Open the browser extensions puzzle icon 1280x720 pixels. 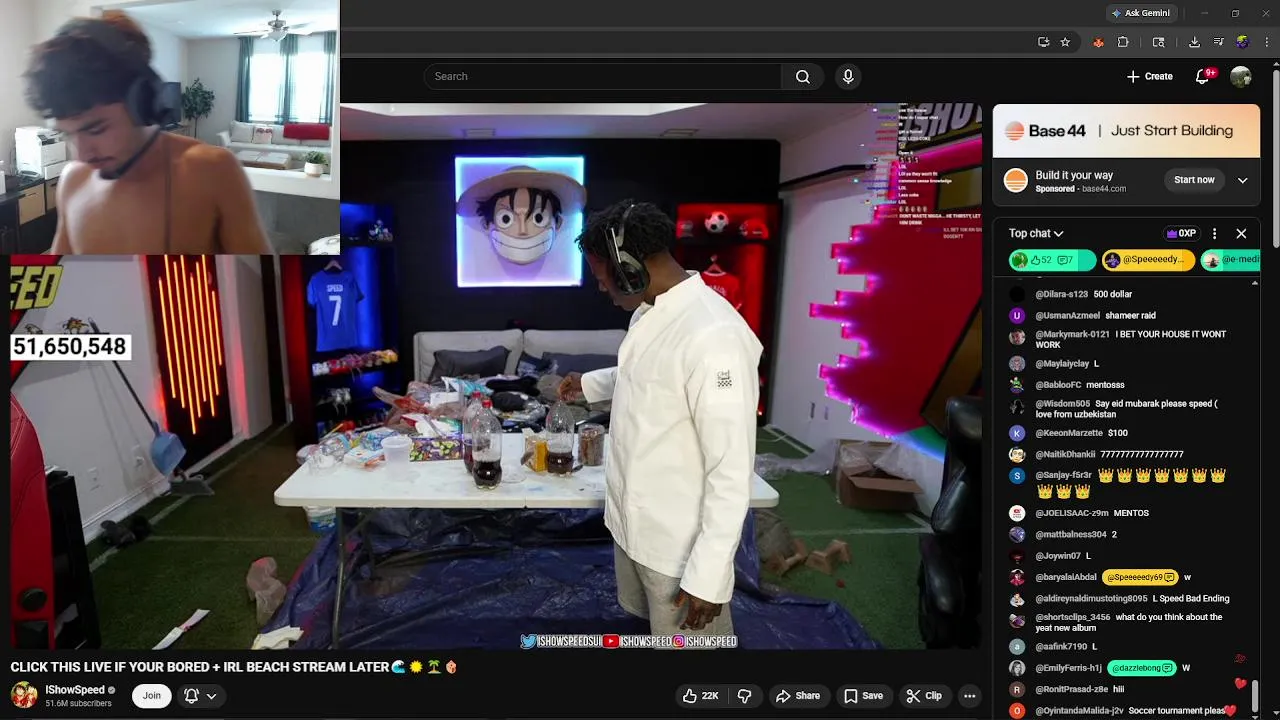(1123, 42)
